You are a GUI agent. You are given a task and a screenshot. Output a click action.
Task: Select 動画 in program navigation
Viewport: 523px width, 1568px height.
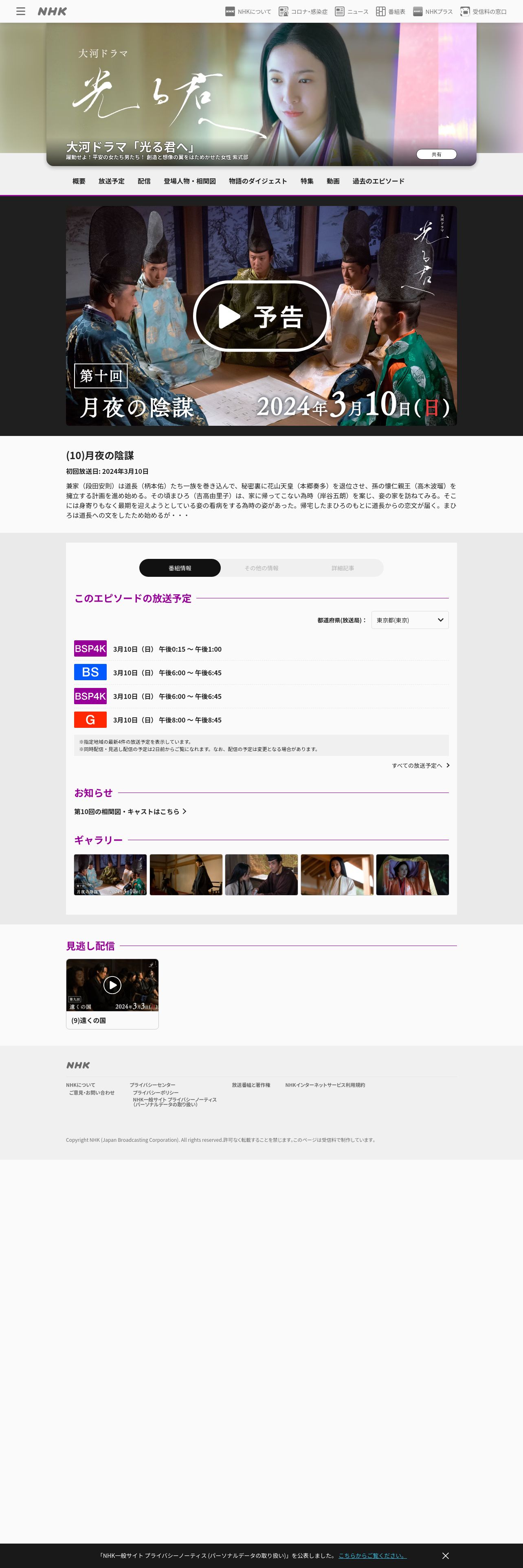point(333,182)
